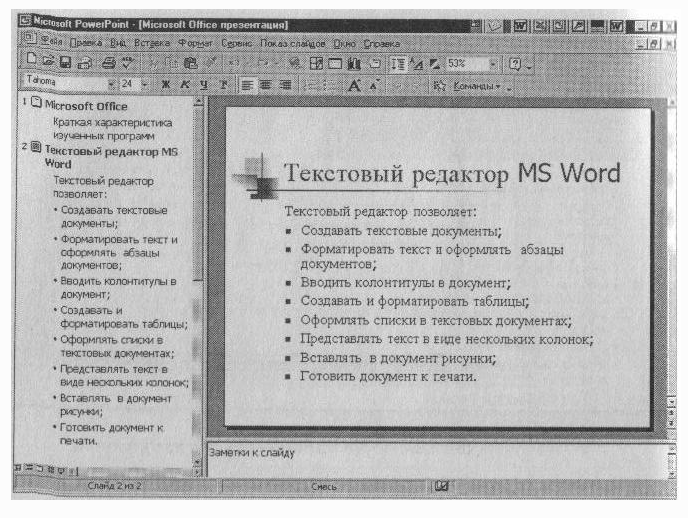Click the Insert Hyperlink globe icon

click(x=294, y=64)
